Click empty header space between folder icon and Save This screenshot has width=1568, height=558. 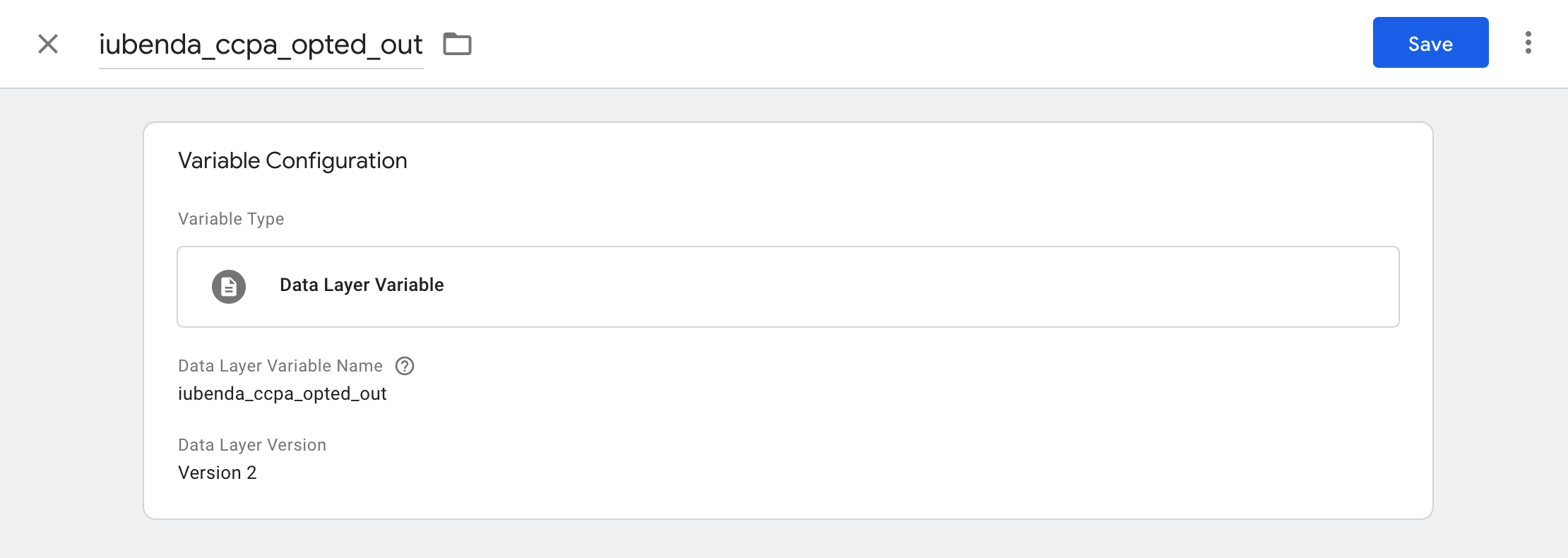(918, 44)
